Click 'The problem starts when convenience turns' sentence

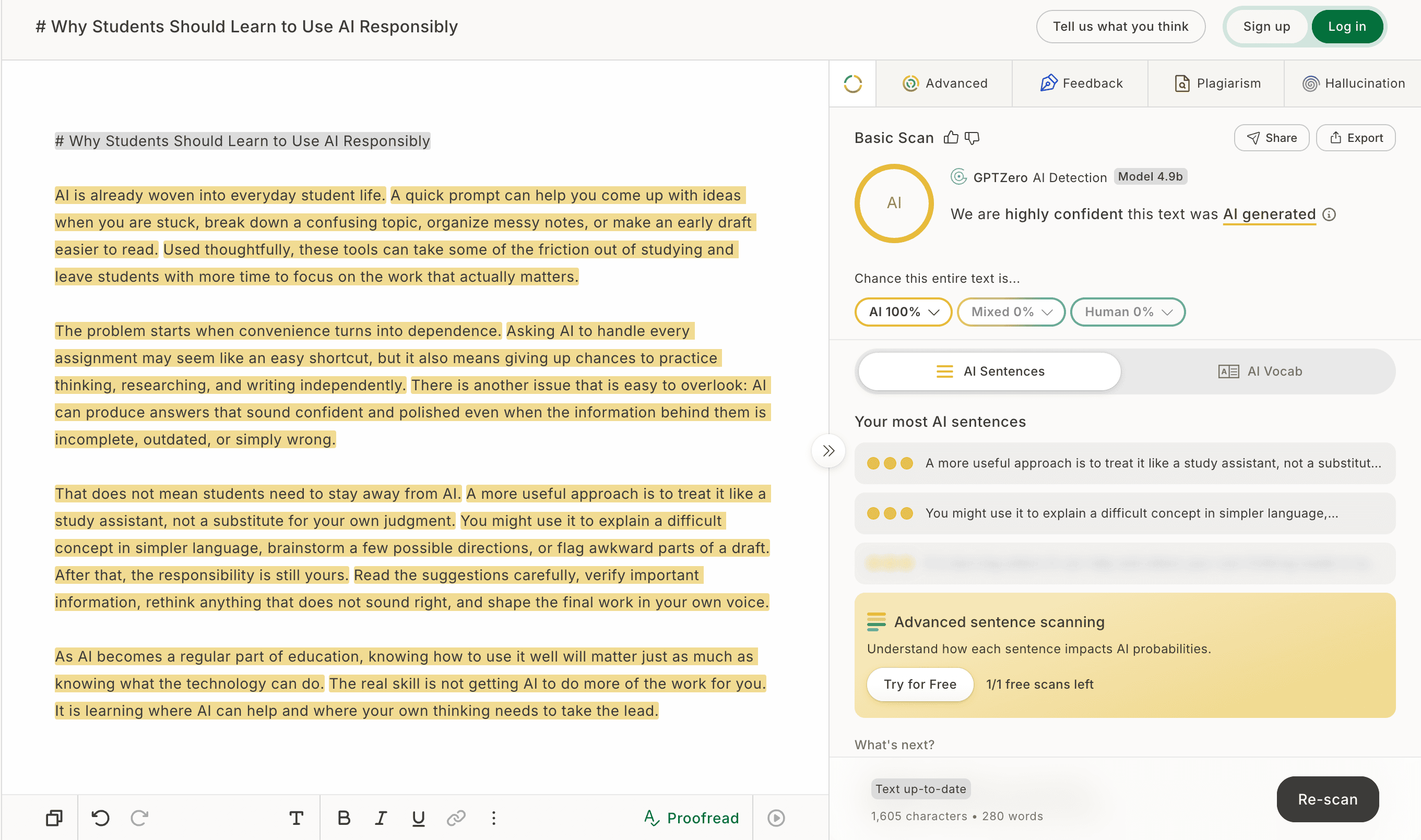[278, 331]
